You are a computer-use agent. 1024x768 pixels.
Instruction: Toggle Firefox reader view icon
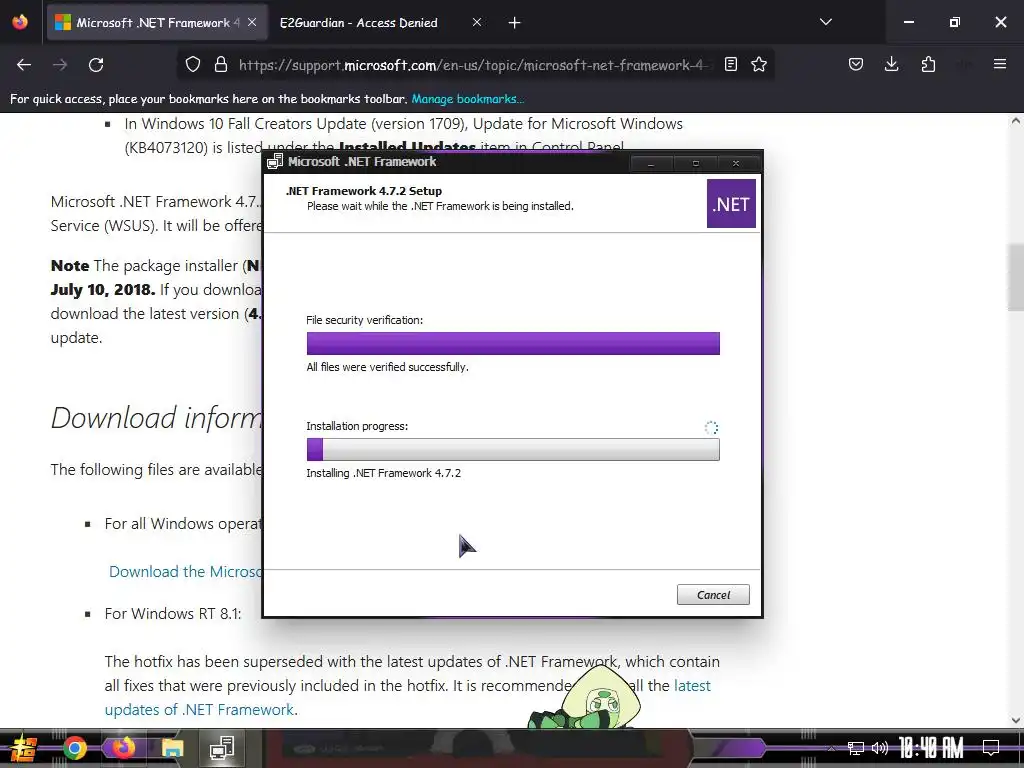pos(731,65)
